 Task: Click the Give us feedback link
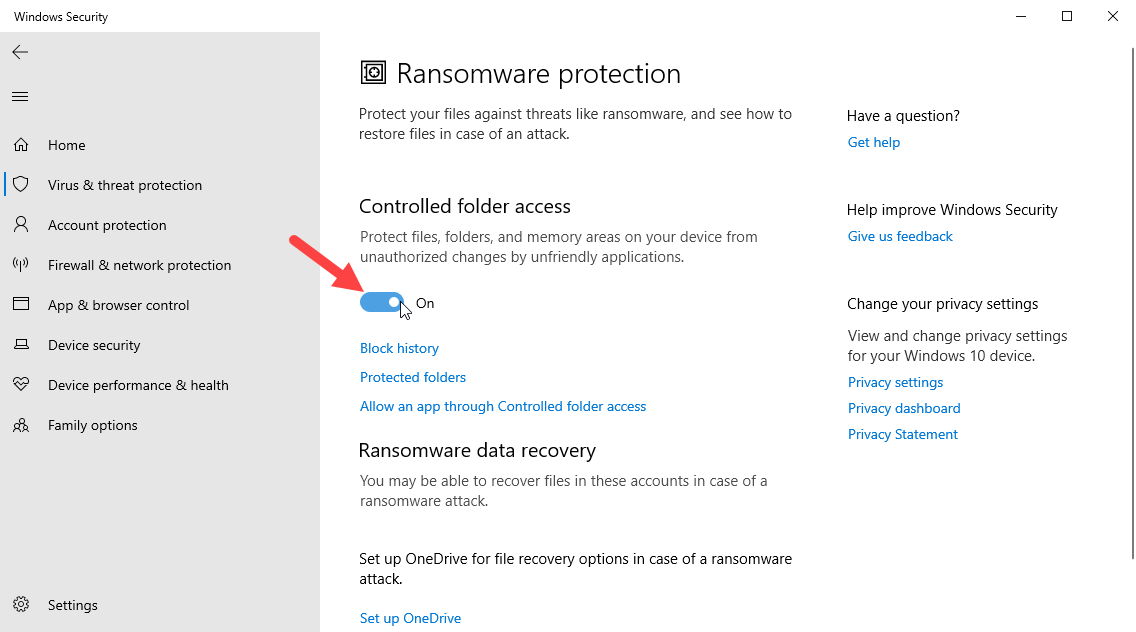click(900, 236)
